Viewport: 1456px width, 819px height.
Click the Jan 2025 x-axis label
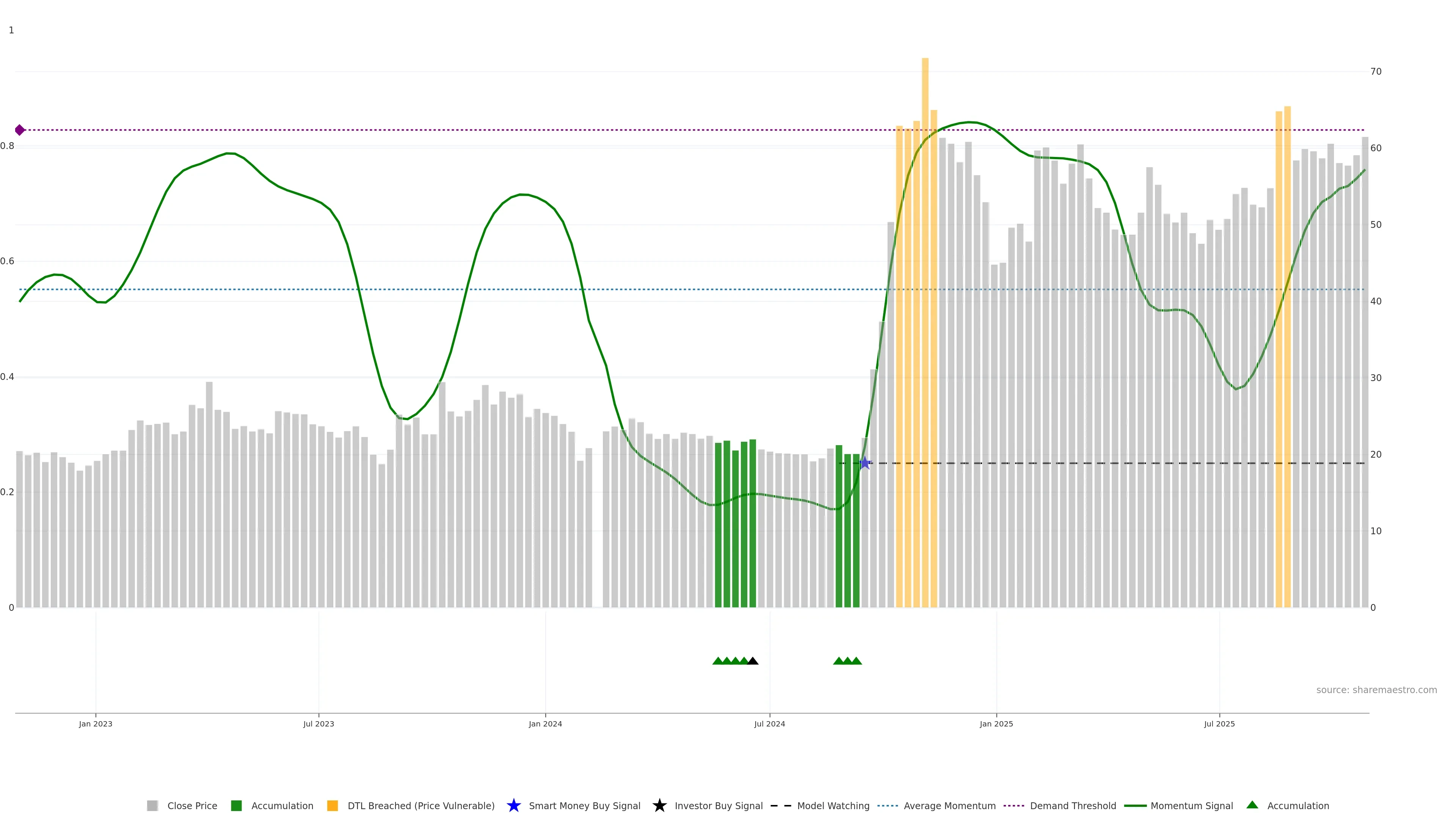(x=996, y=723)
